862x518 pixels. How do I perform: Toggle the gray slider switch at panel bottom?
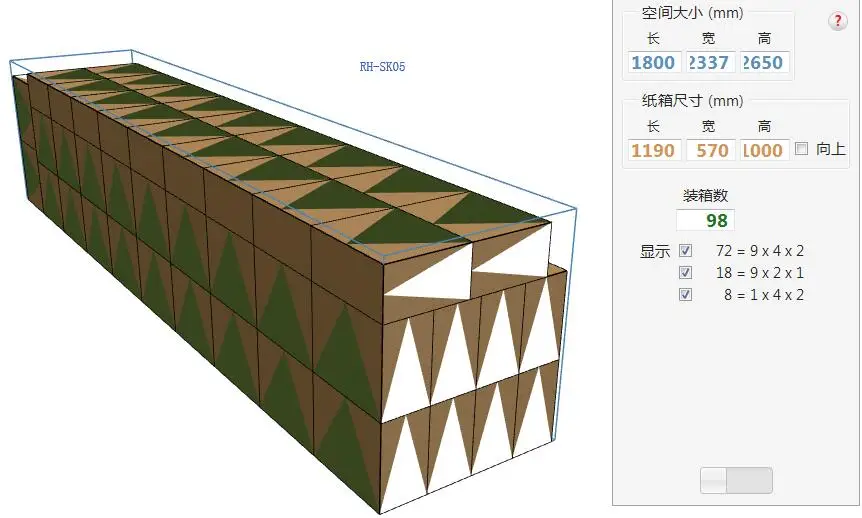pyautogui.click(x=736, y=481)
